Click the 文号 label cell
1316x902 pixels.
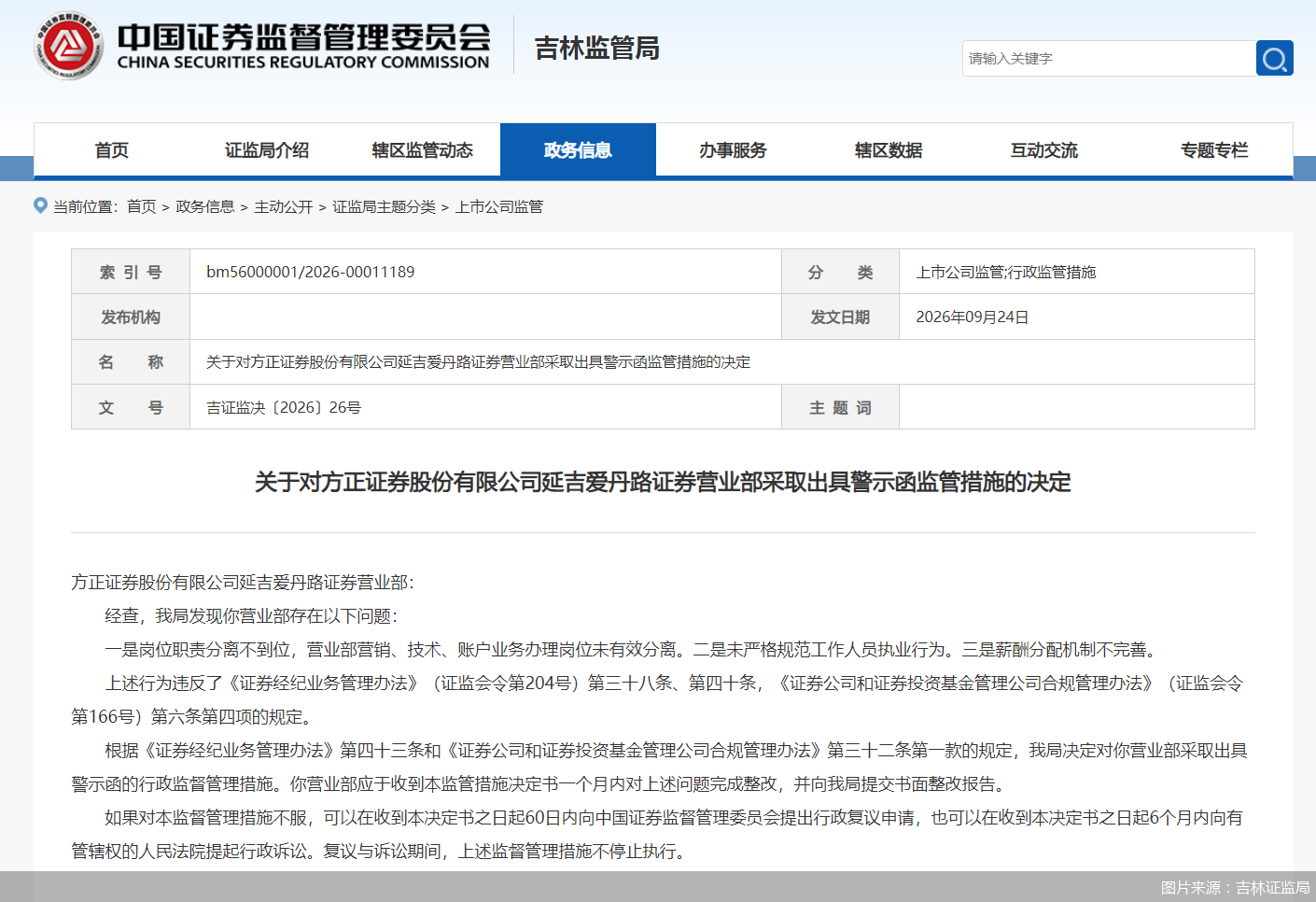(131, 407)
